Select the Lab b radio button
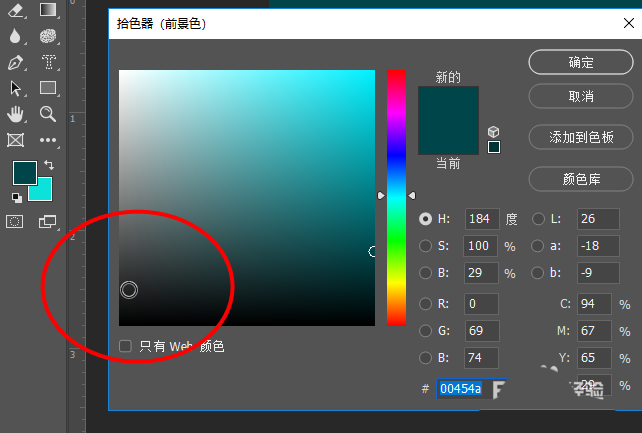The height and width of the screenshot is (433, 642). tap(537, 273)
